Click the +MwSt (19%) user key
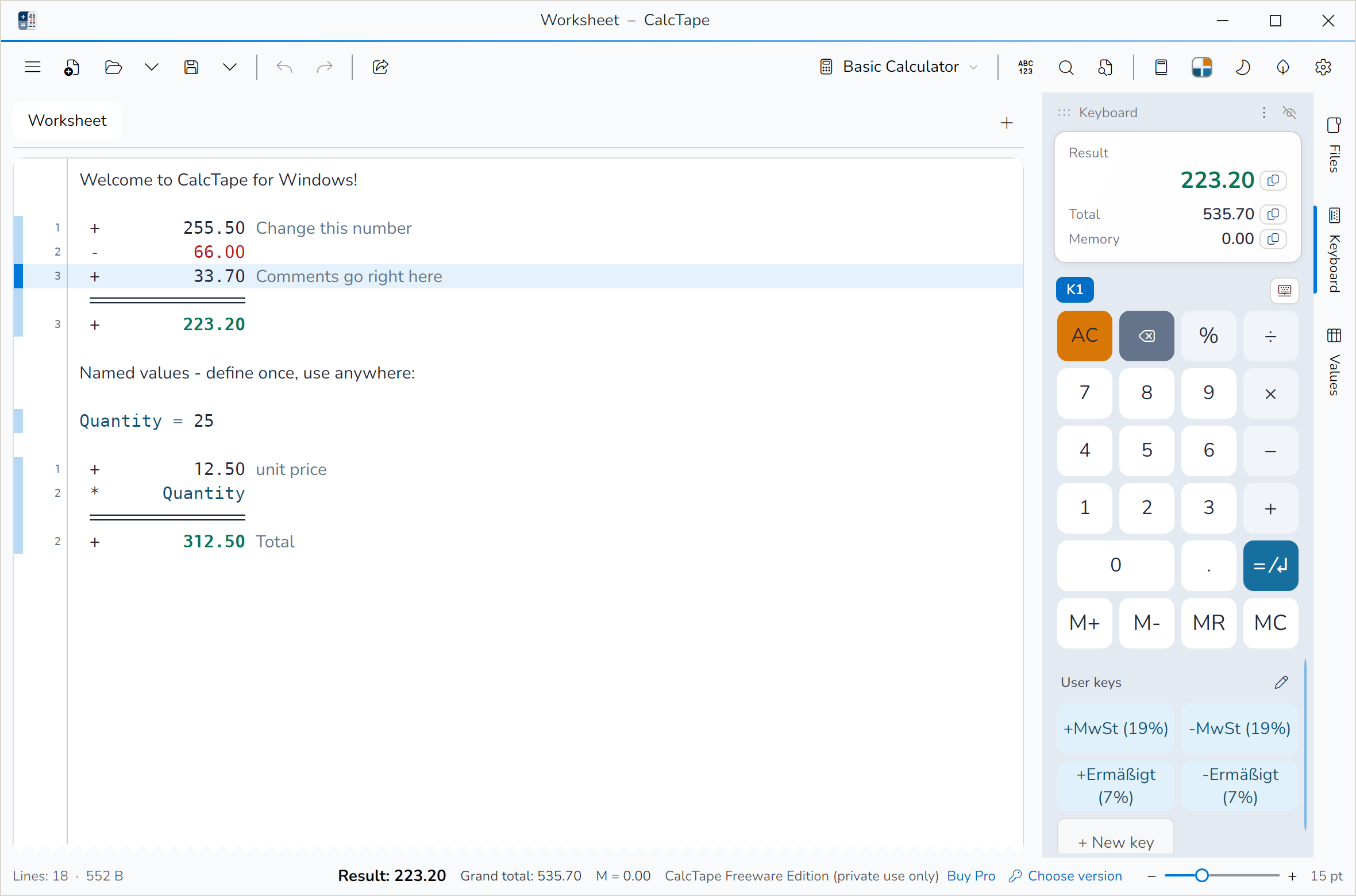The image size is (1356, 896). point(1116,728)
